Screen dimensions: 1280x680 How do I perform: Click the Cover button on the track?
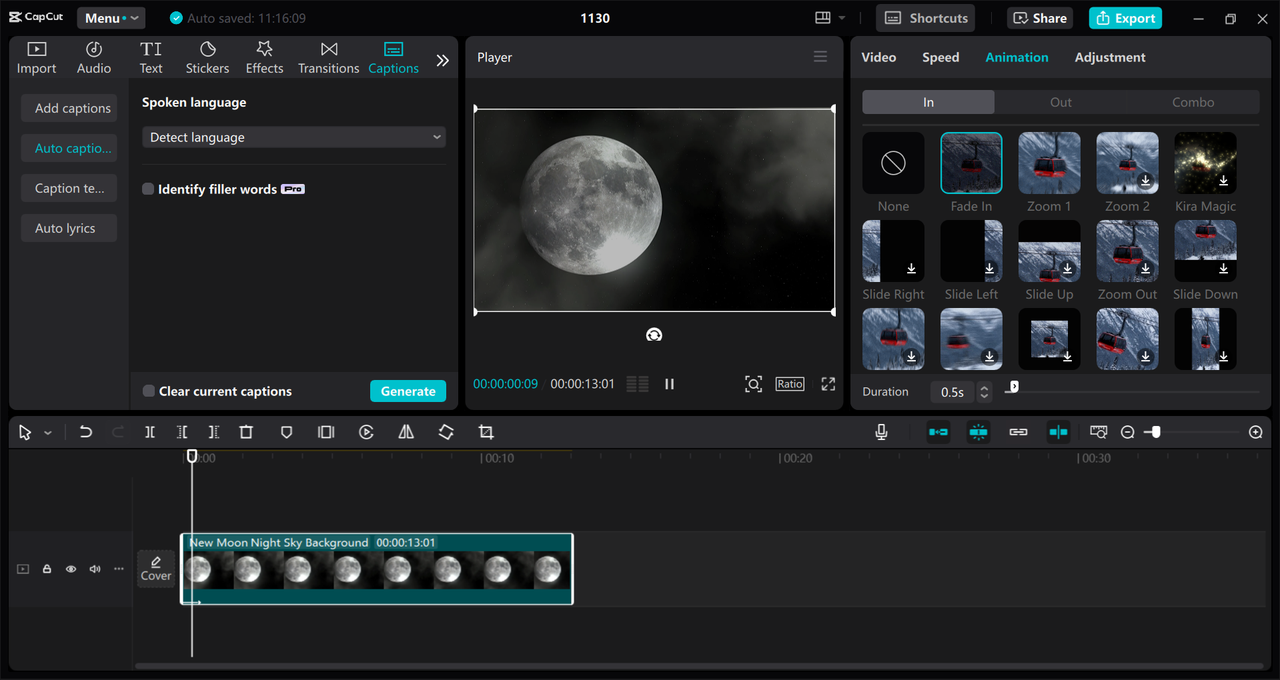click(156, 568)
